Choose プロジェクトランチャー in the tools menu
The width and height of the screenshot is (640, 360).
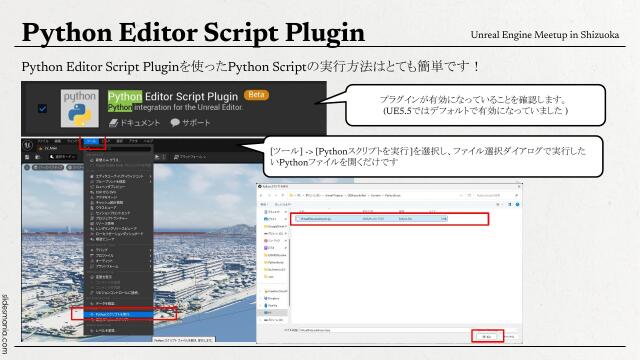click(119, 218)
